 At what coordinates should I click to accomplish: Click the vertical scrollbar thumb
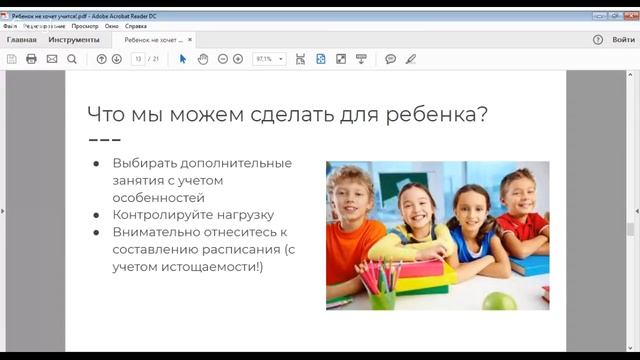[630, 229]
